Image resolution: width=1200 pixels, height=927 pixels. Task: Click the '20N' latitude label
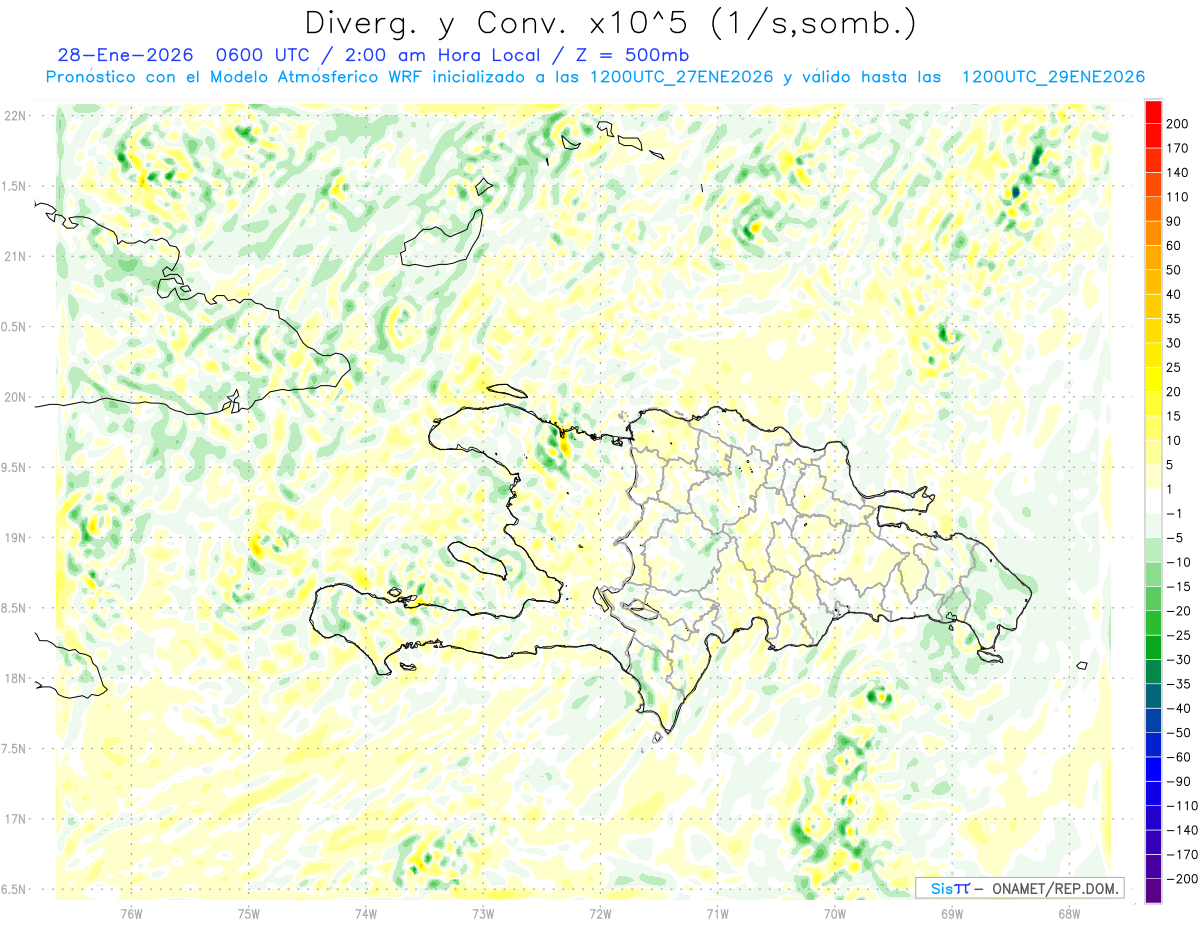tap(15, 397)
